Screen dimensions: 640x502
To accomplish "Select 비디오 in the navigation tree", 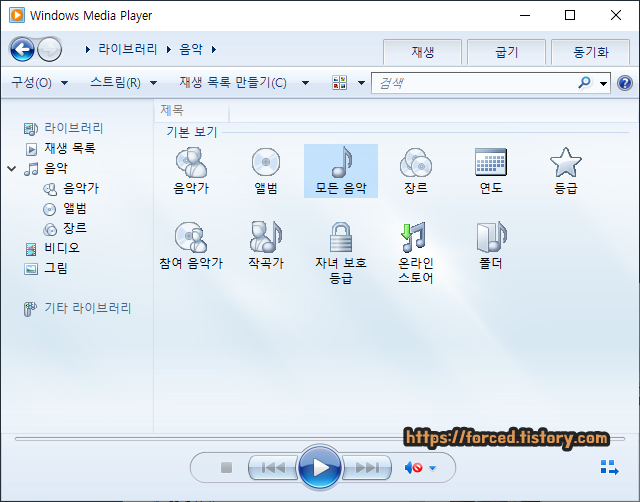I will 52,248.
